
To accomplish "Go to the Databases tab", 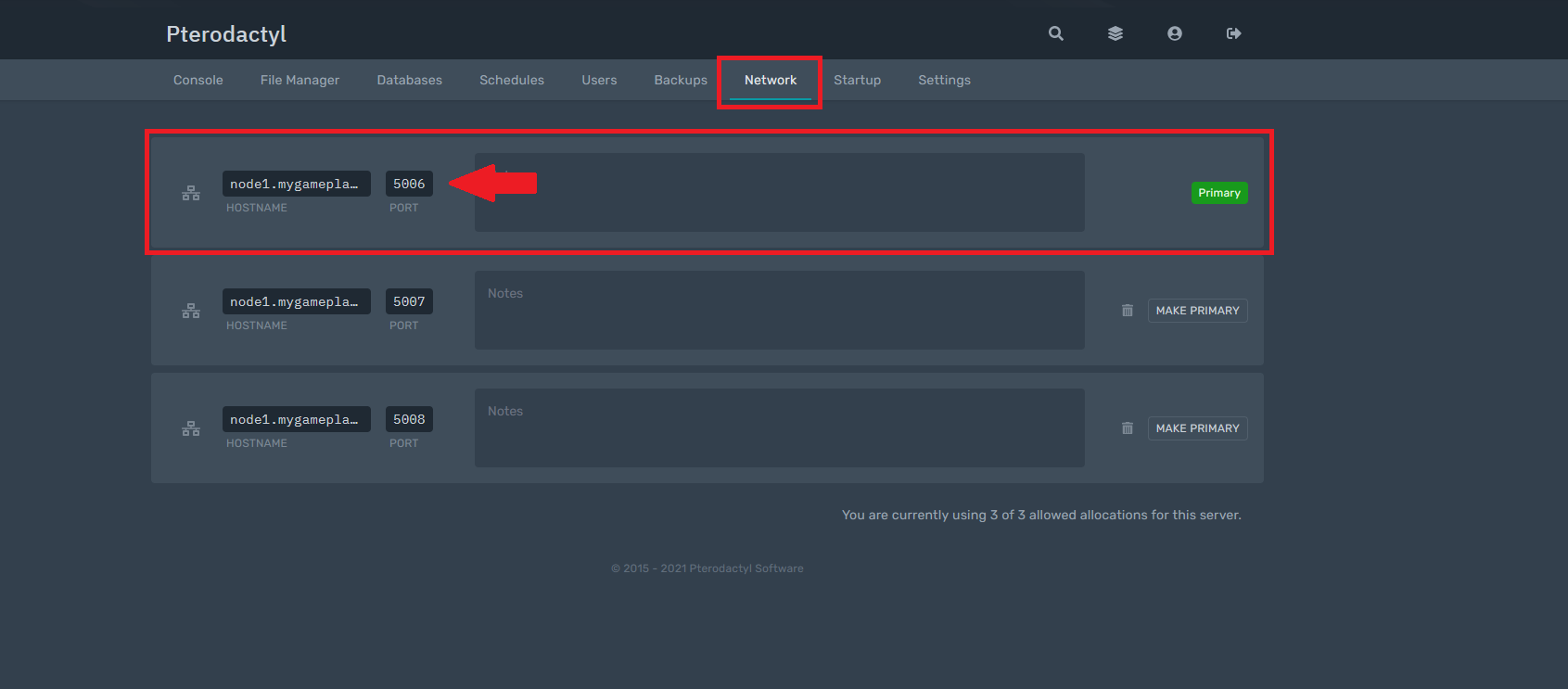I will click(x=410, y=80).
